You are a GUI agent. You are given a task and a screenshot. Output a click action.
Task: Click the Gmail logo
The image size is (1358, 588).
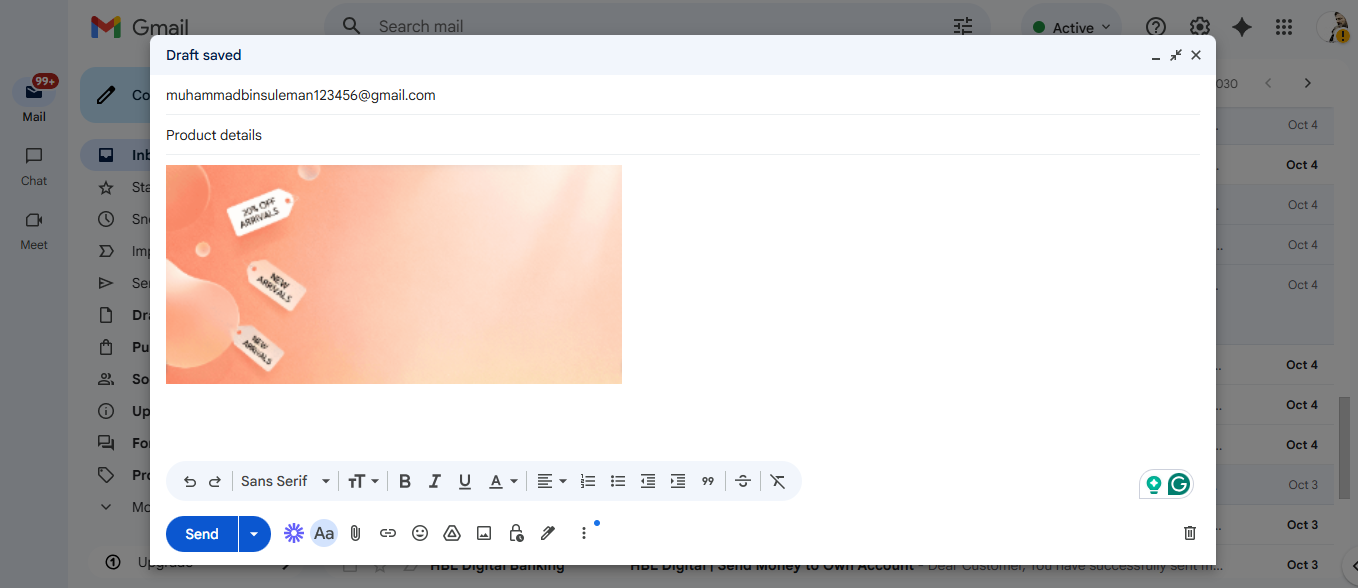click(139, 27)
